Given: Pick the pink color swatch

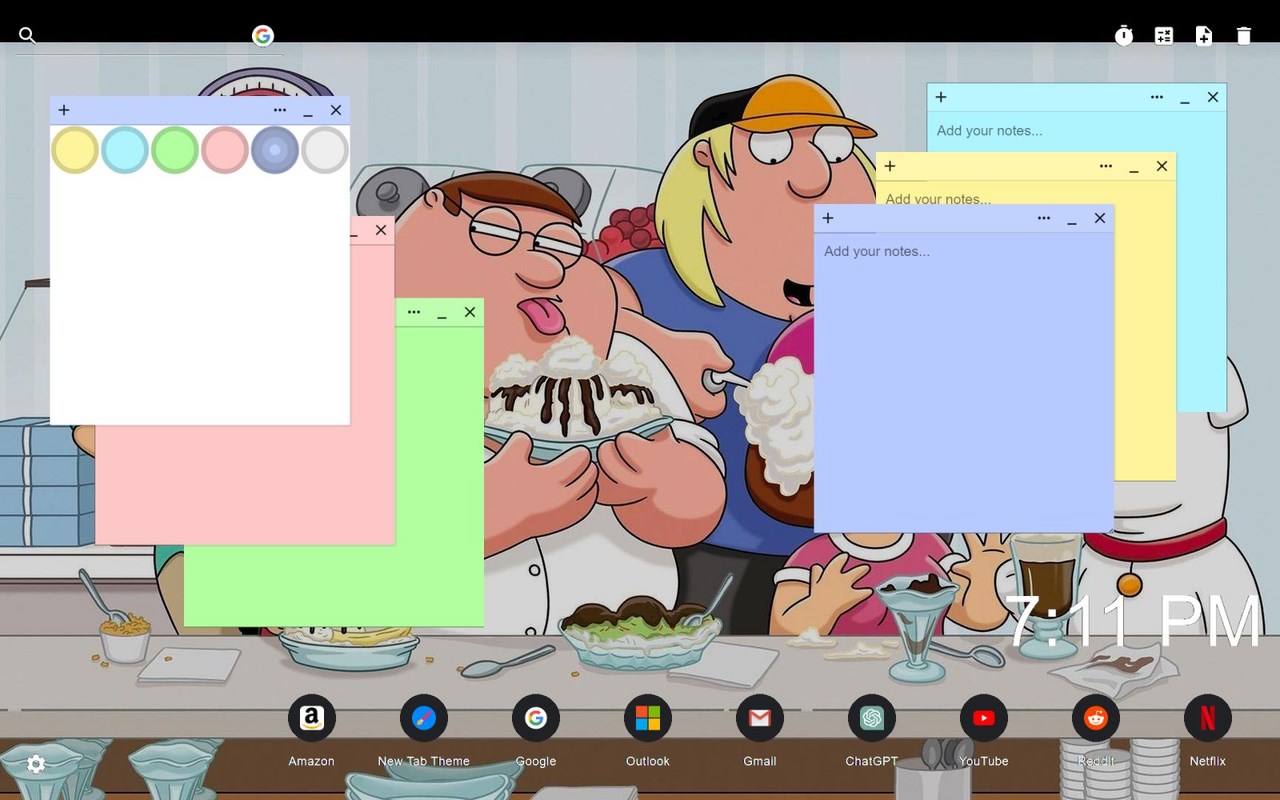Looking at the screenshot, I should [x=225, y=150].
